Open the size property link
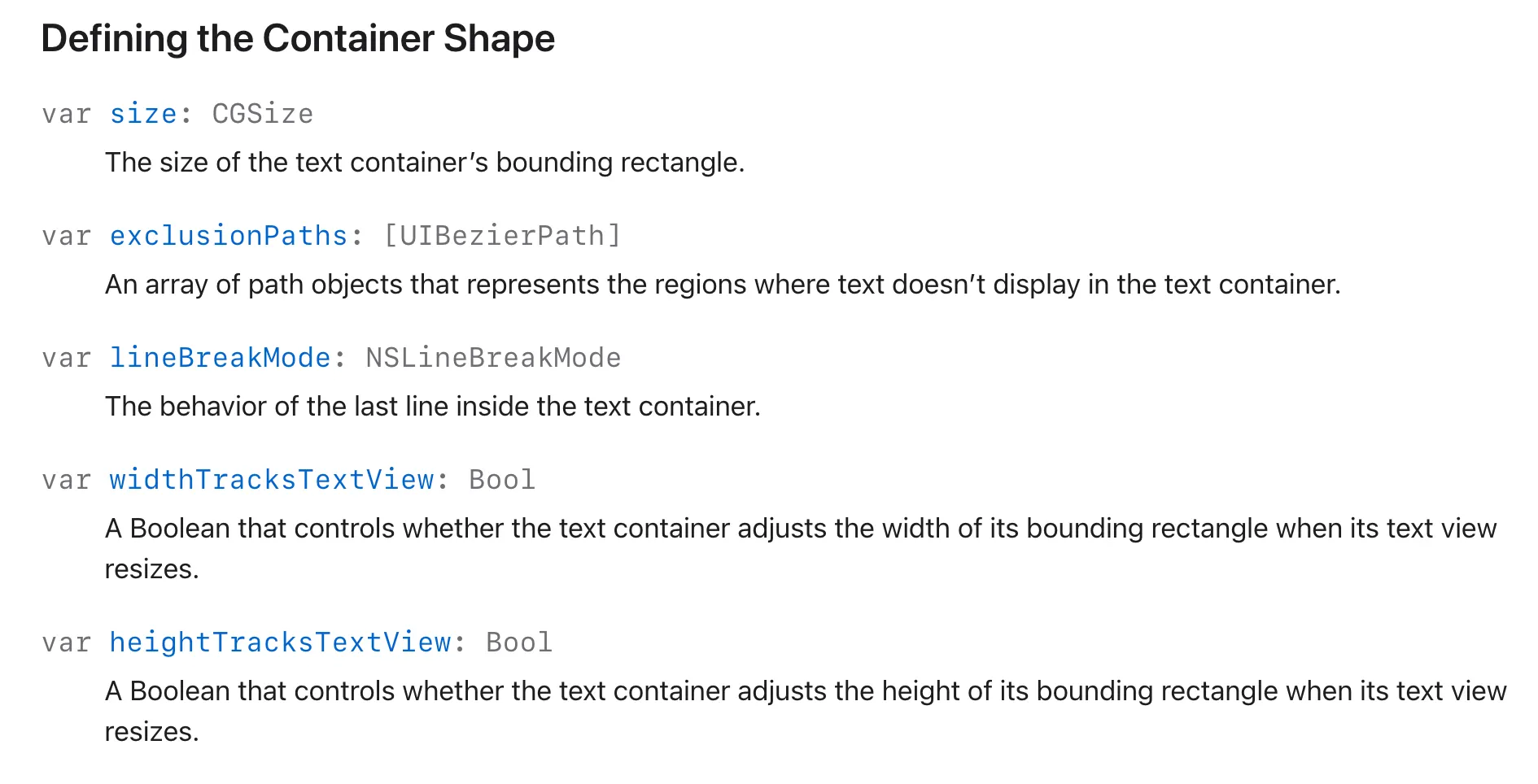1538x784 pixels. 143,114
